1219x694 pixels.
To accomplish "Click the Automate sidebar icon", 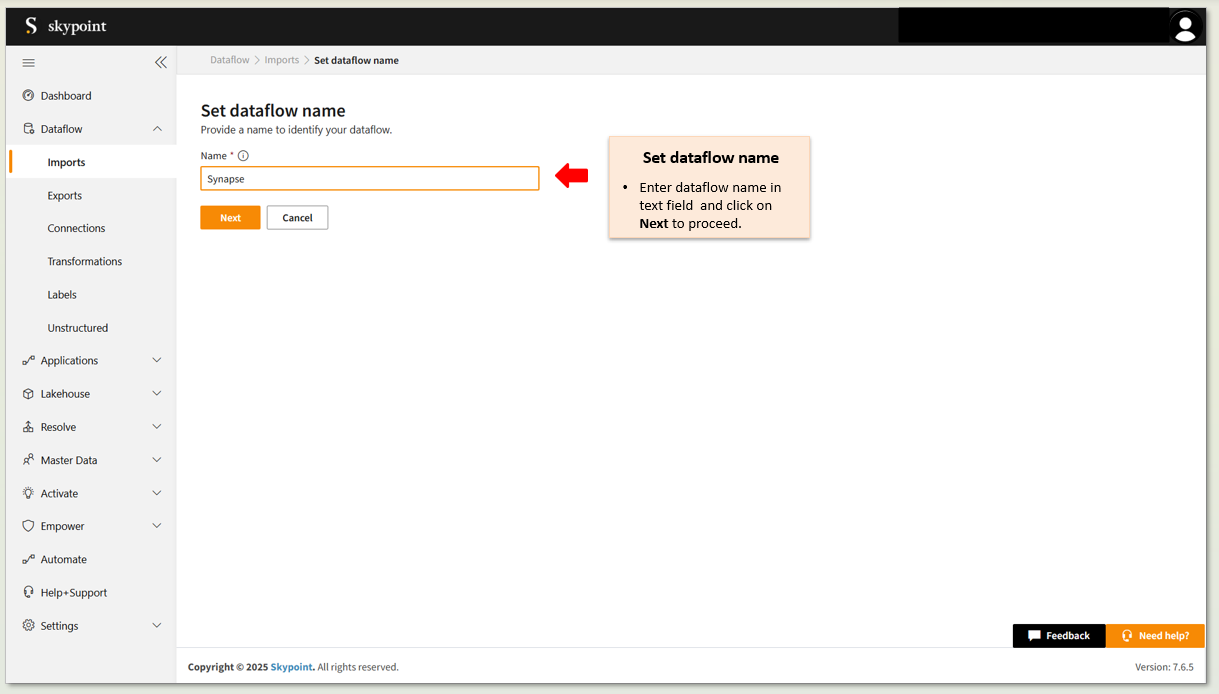I will (28, 560).
